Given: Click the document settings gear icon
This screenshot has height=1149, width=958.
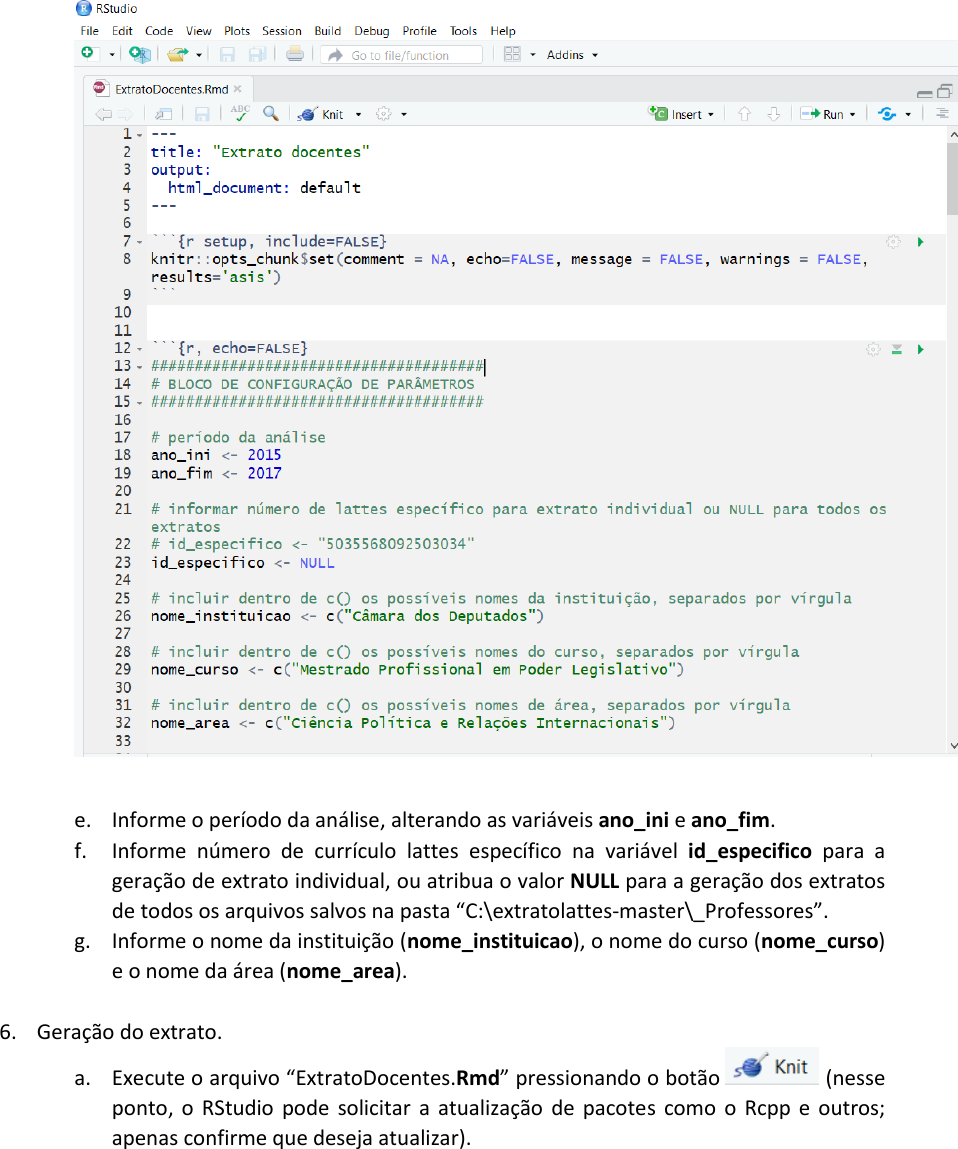Looking at the screenshot, I should click(x=383, y=114).
